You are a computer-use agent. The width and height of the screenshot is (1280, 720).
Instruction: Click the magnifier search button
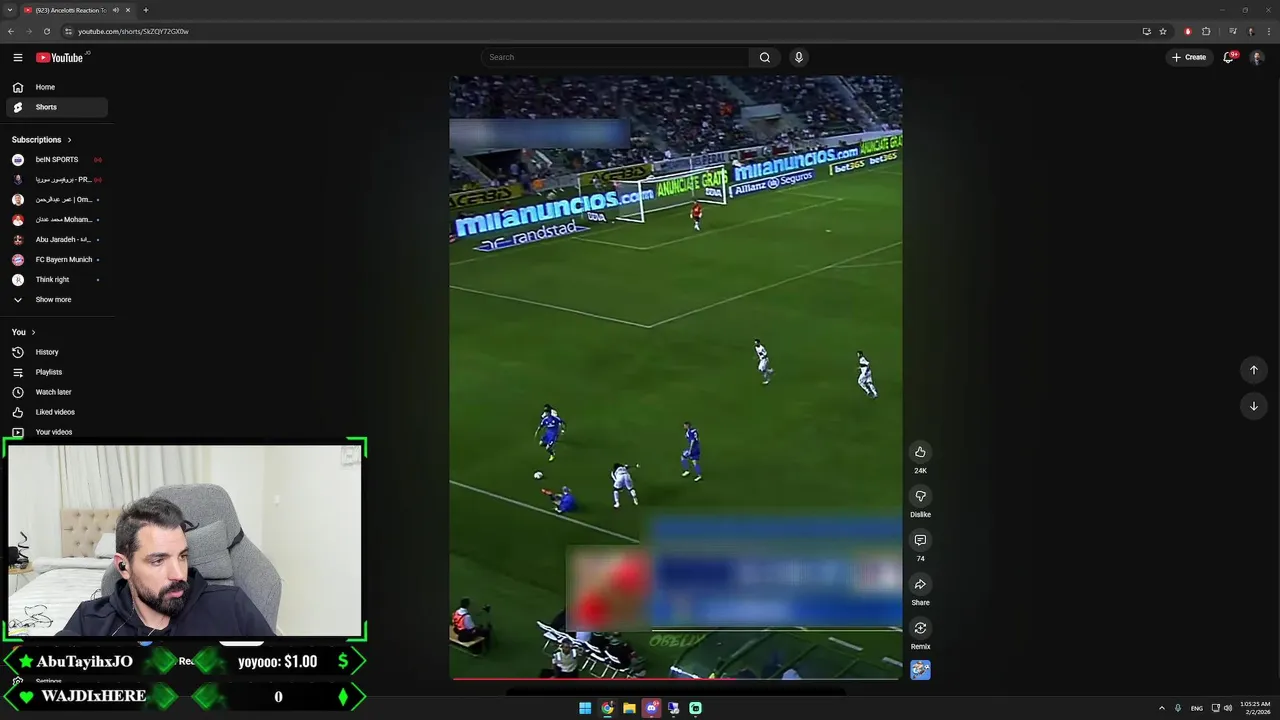tap(765, 57)
